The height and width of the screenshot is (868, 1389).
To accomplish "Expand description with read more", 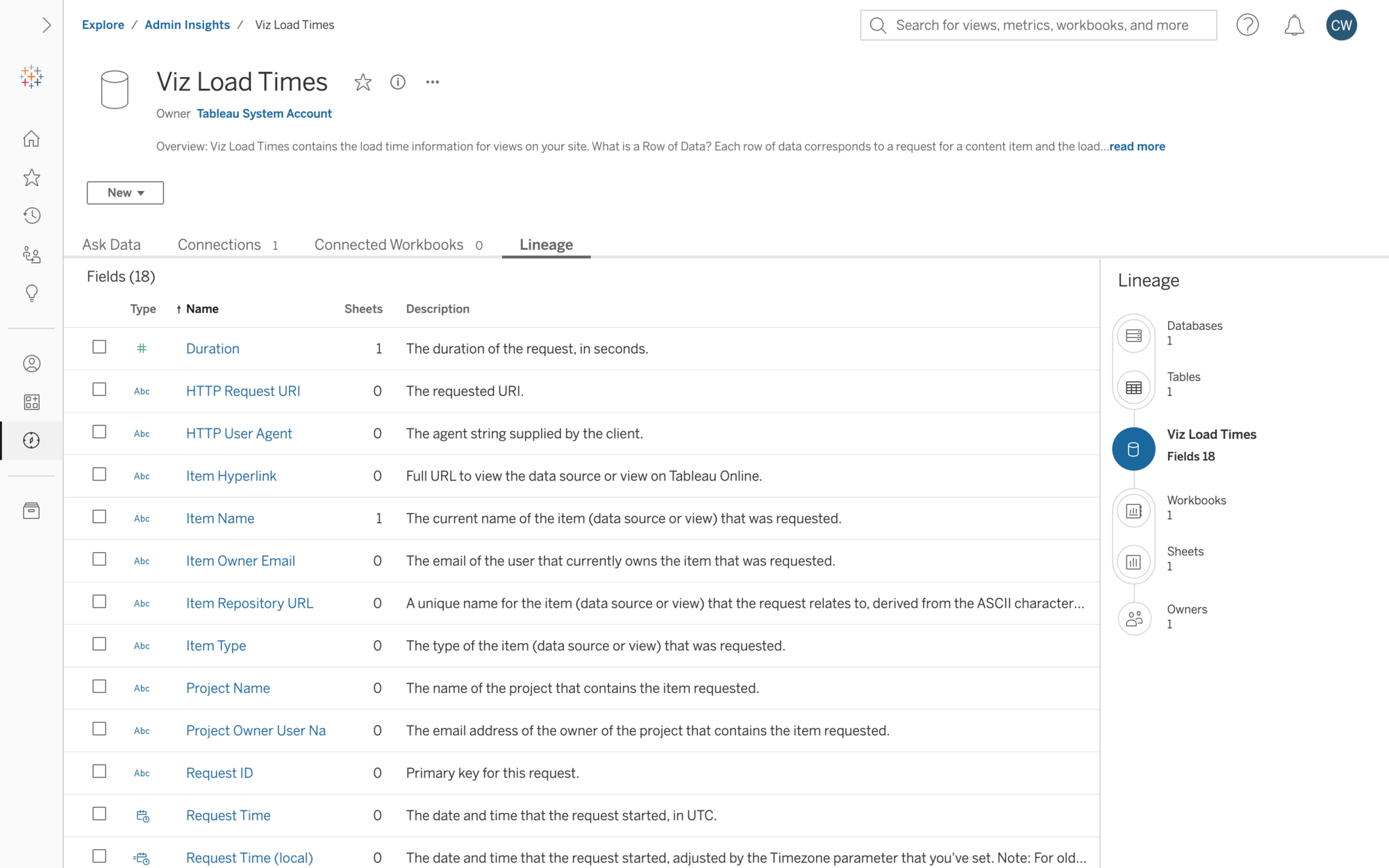I will click(1137, 147).
